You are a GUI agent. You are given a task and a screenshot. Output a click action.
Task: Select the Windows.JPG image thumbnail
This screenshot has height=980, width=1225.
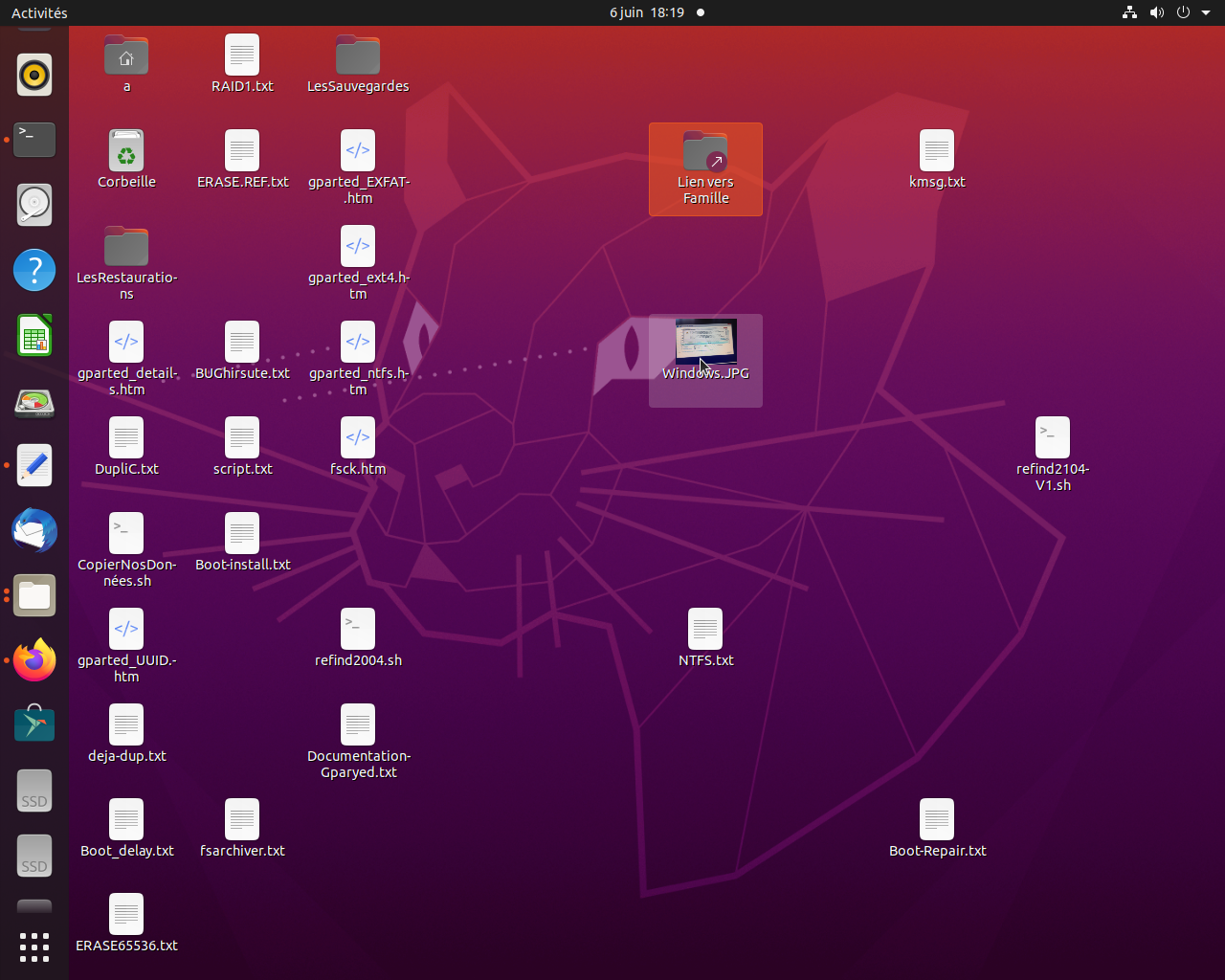705,341
